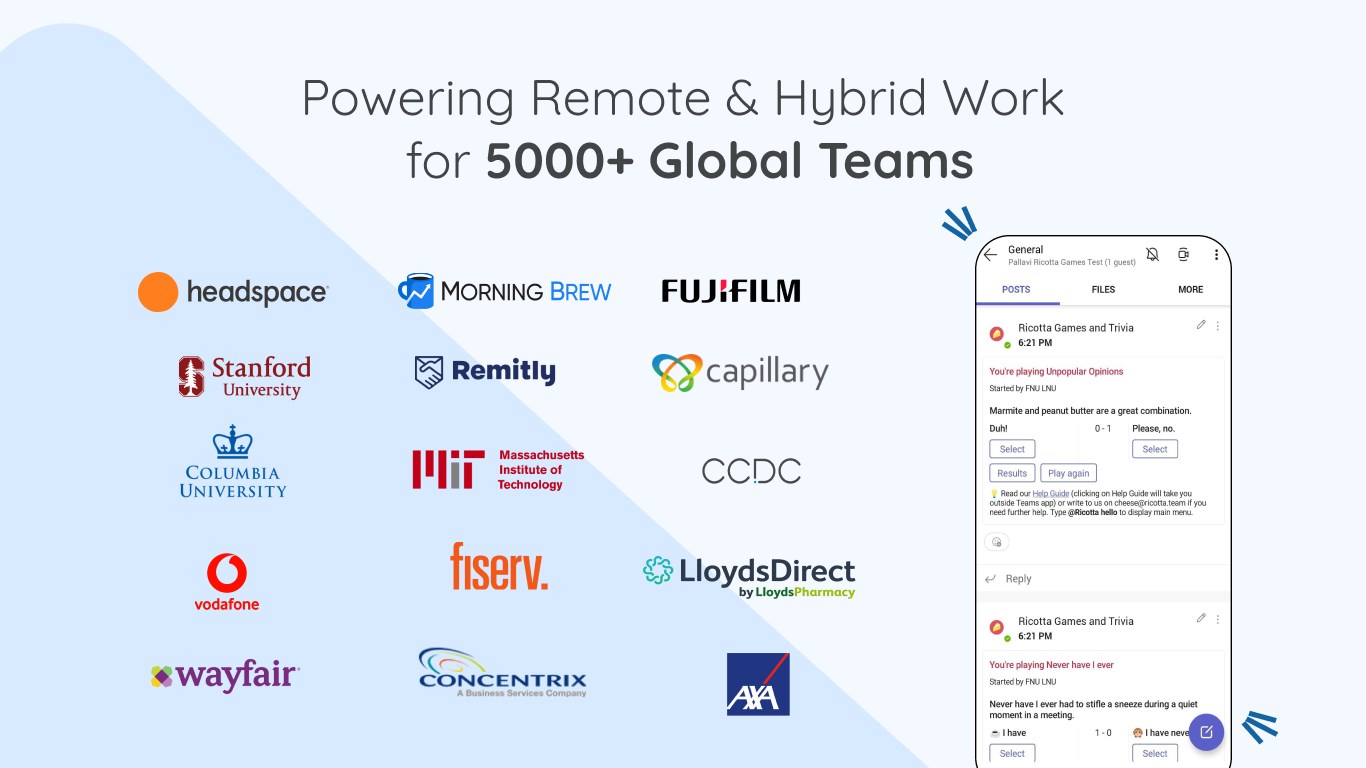Viewport: 1366px width, 768px height.
Task: Click pencil icon on Never have I ever post
Action: click(x=1201, y=618)
